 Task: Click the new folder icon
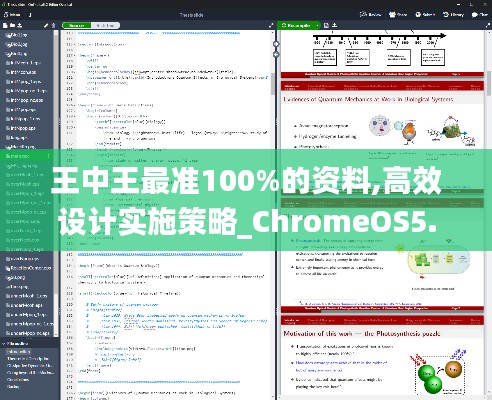click(x=12, y=25)
